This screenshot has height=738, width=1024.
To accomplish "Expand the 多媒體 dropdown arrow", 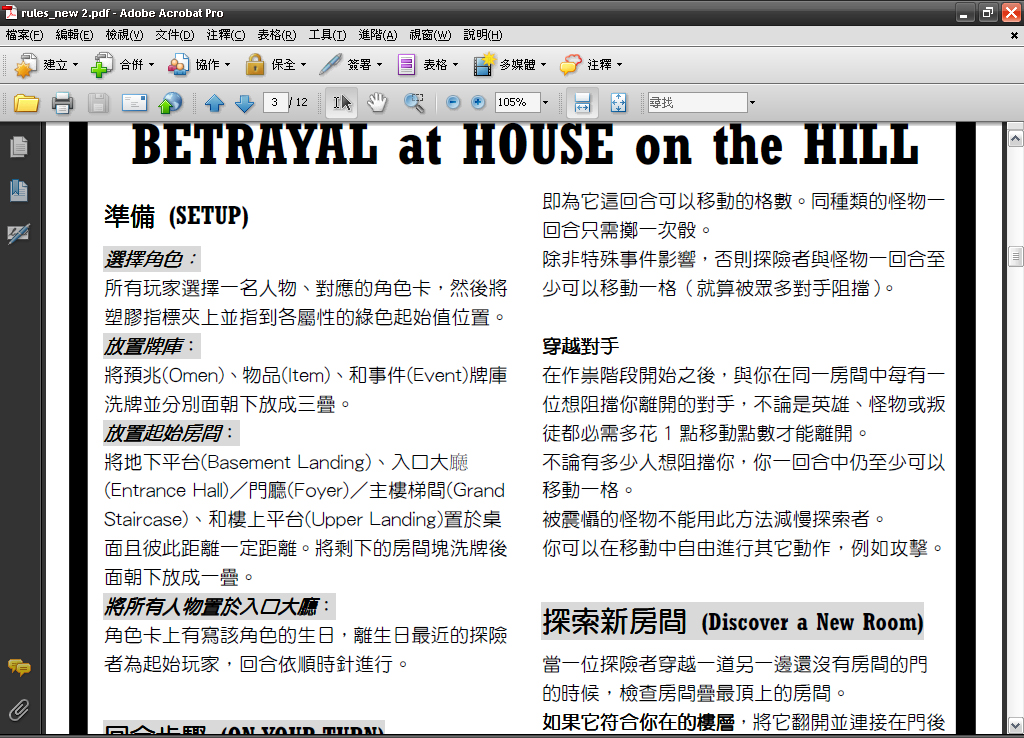I will click(x=543, y=65).
